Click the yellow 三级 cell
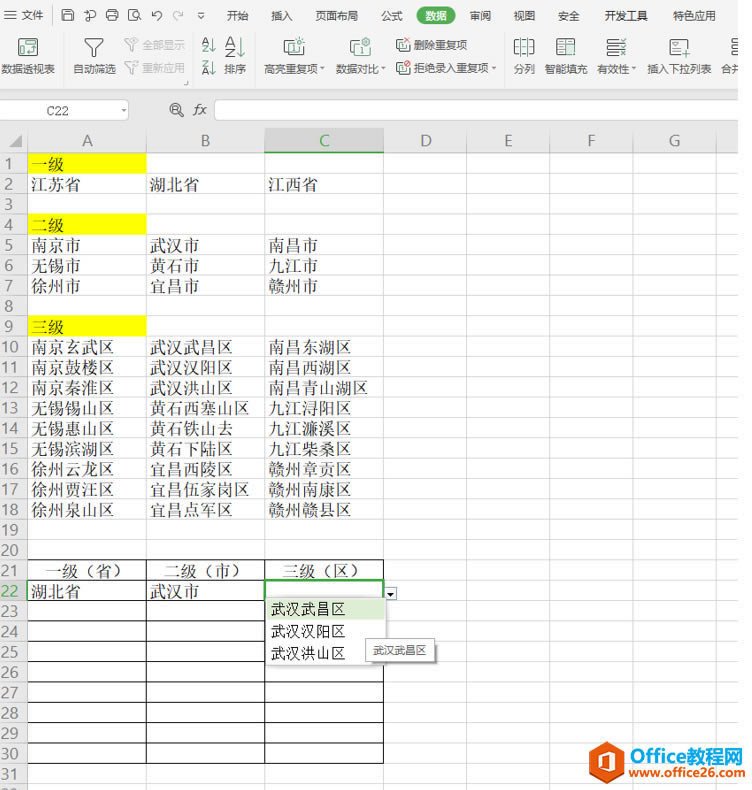The width and height of the screenshot is (752, 790). point(87,326)
